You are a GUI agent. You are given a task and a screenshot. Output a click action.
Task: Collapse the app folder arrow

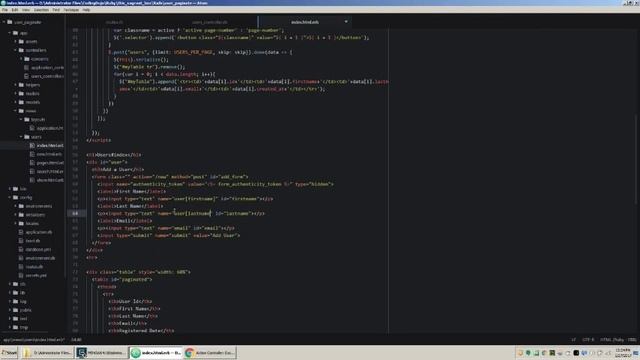[10, 33]
